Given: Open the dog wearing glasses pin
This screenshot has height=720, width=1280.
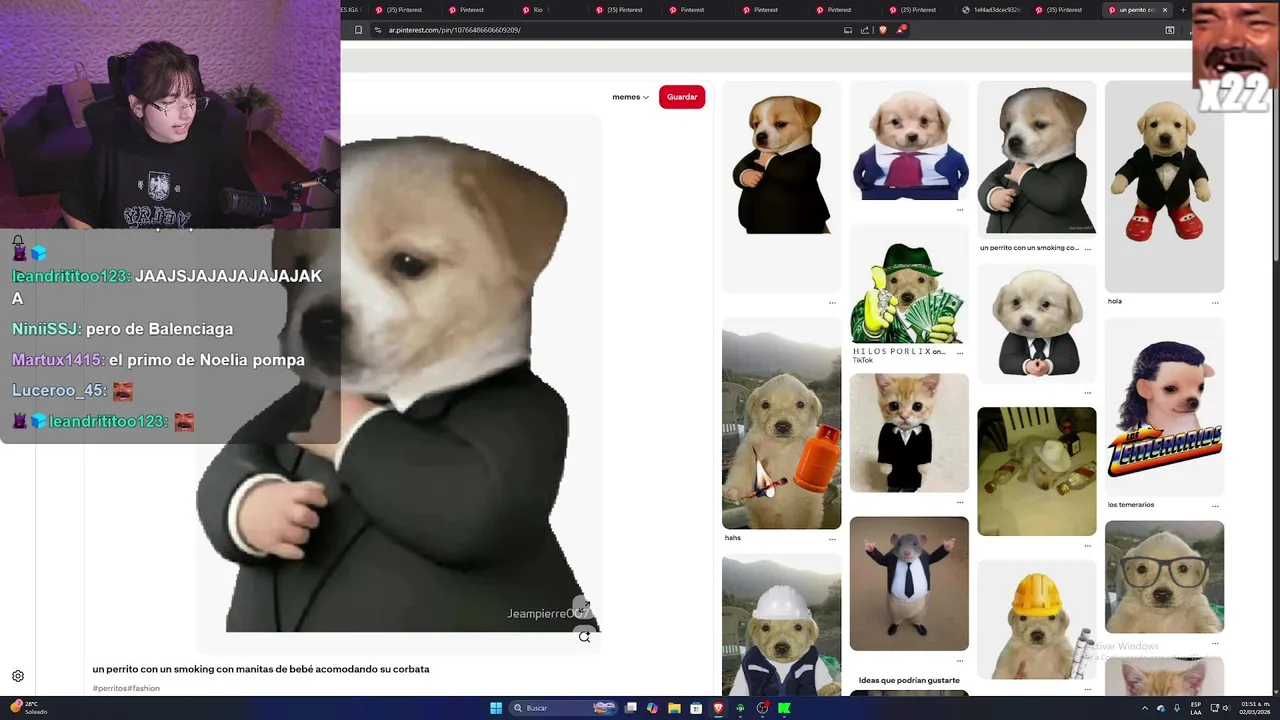Looking at the screenshot, I should pyautogui.click(x=1164, y=577).
